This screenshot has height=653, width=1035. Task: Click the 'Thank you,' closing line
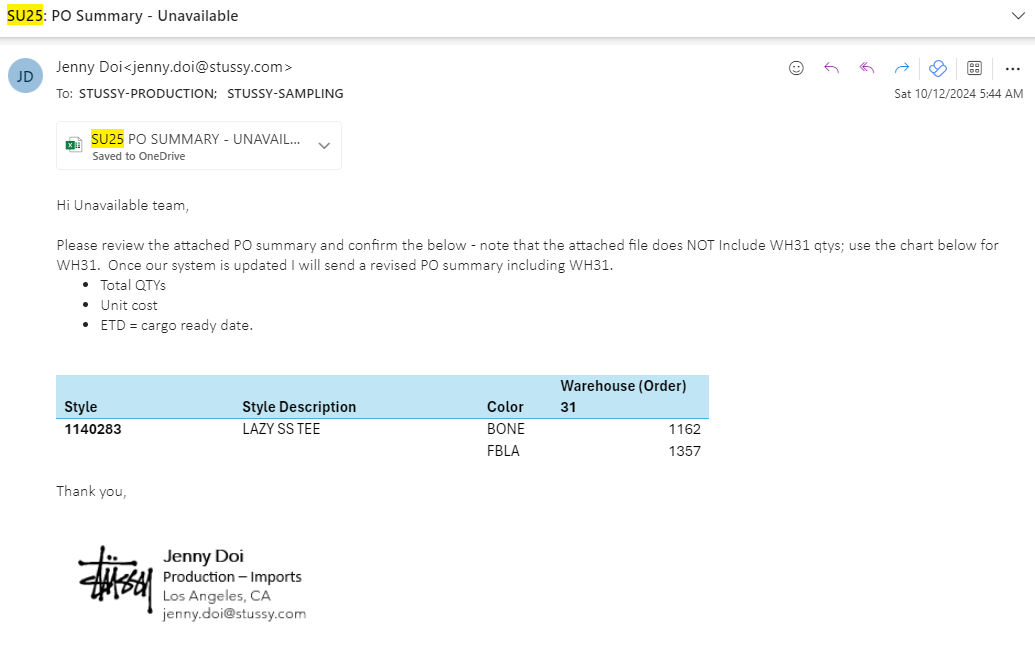click(x=91, y=491)
